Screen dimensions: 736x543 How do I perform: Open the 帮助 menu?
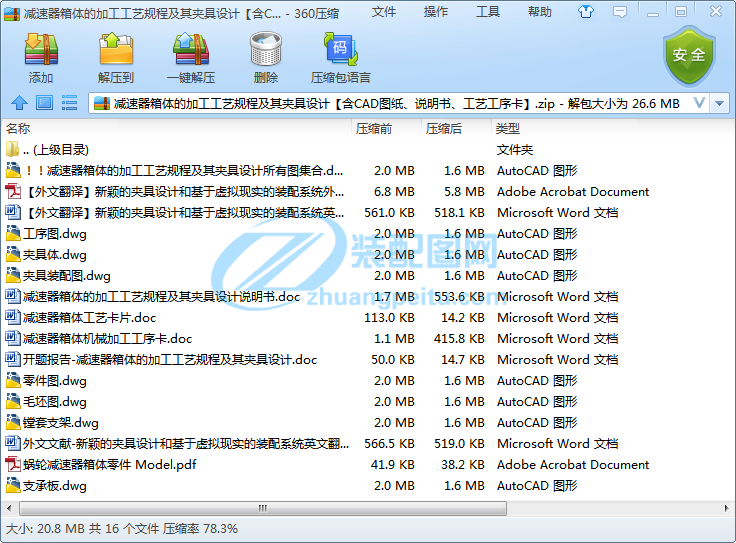pyautogui.click(x=539, y=12)
